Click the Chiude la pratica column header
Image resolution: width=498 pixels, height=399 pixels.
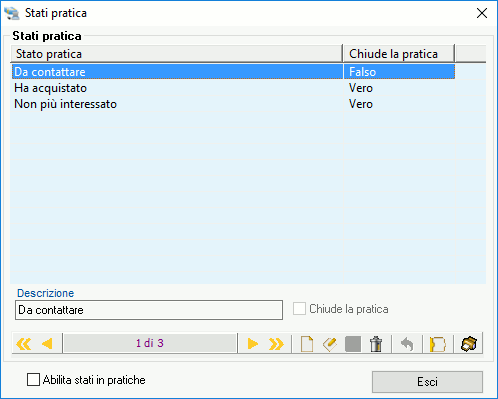tap(399, 54)
